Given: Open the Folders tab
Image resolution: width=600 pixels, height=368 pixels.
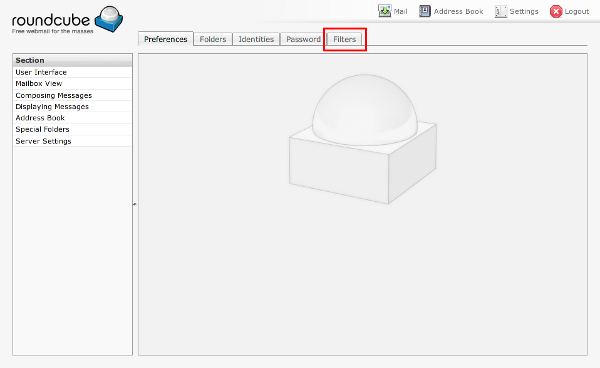Looking at the screenshot, I should coord(213,39).
